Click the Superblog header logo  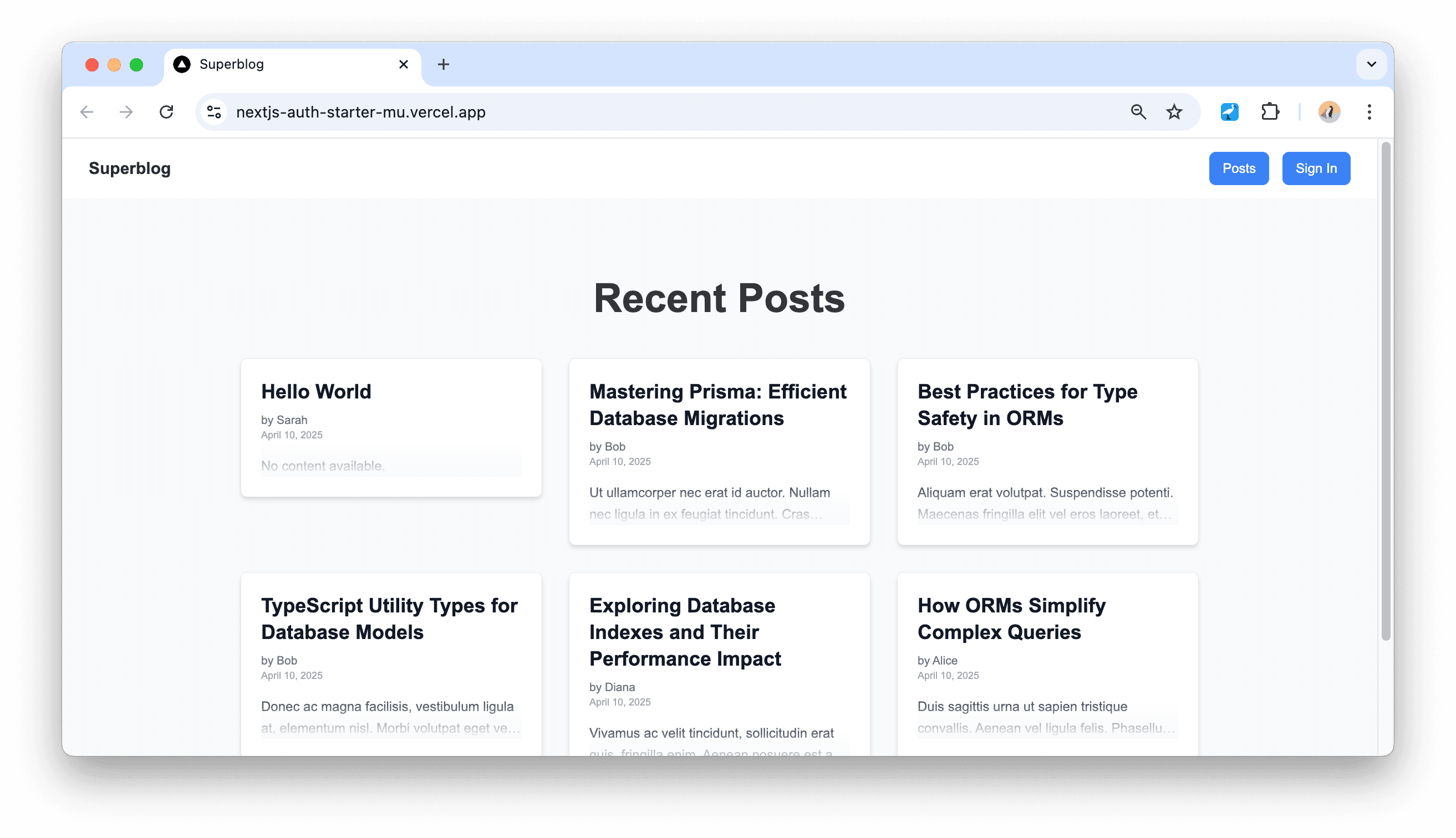(130, 168)
